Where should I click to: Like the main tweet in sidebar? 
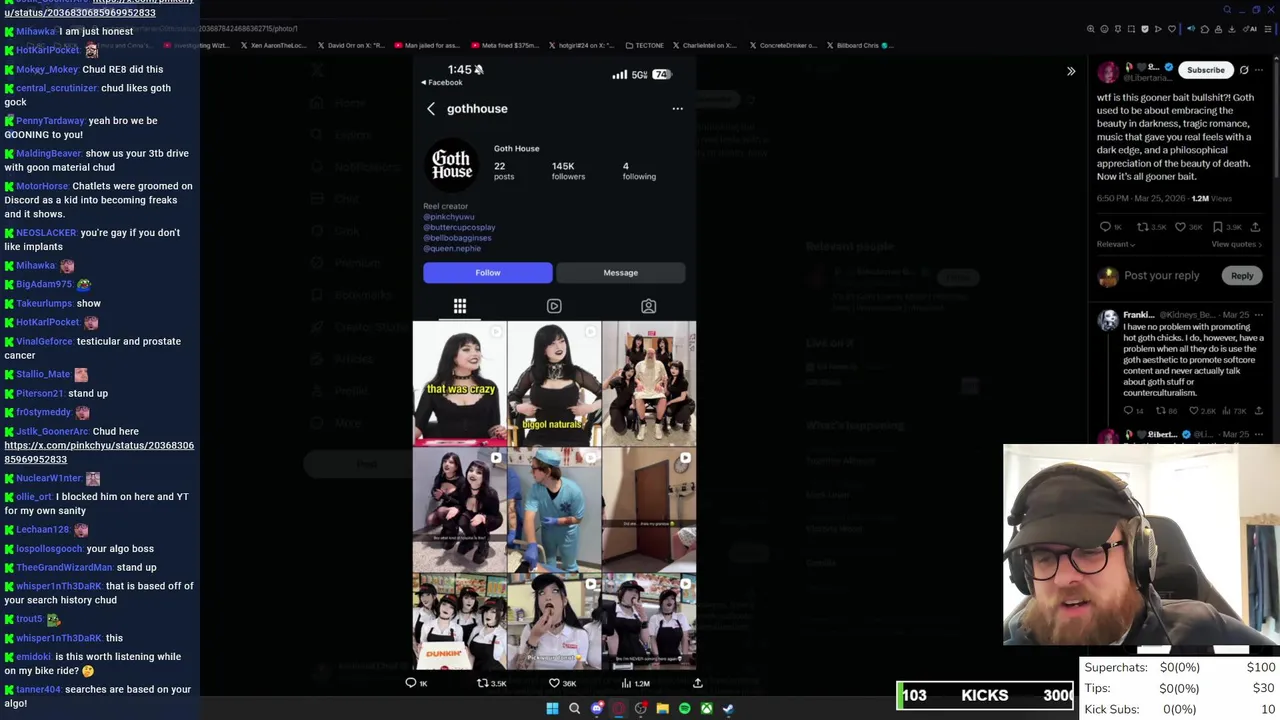(x=1180, y=227)
